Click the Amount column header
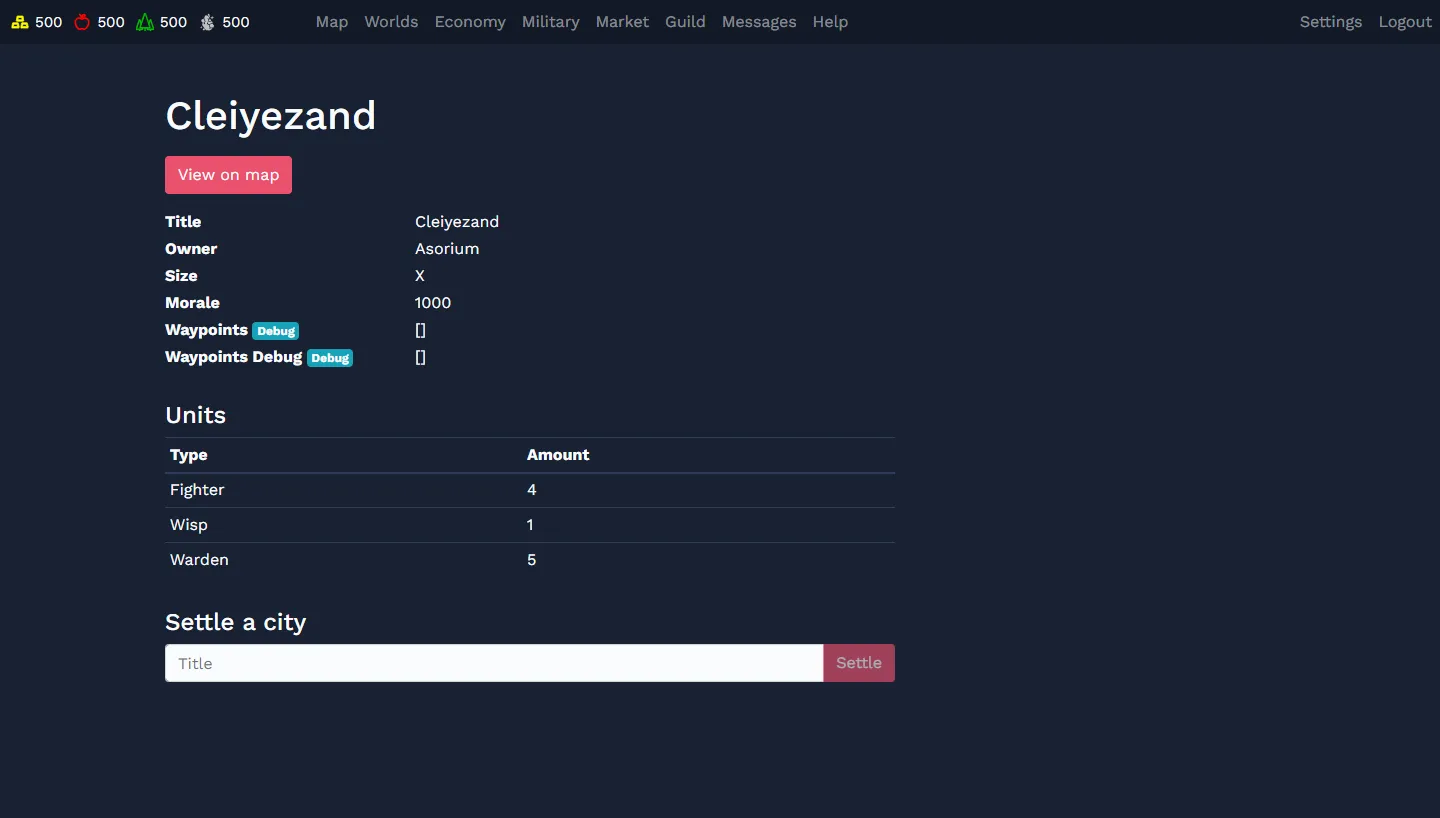1440x818 pixels. coord(558,455)
